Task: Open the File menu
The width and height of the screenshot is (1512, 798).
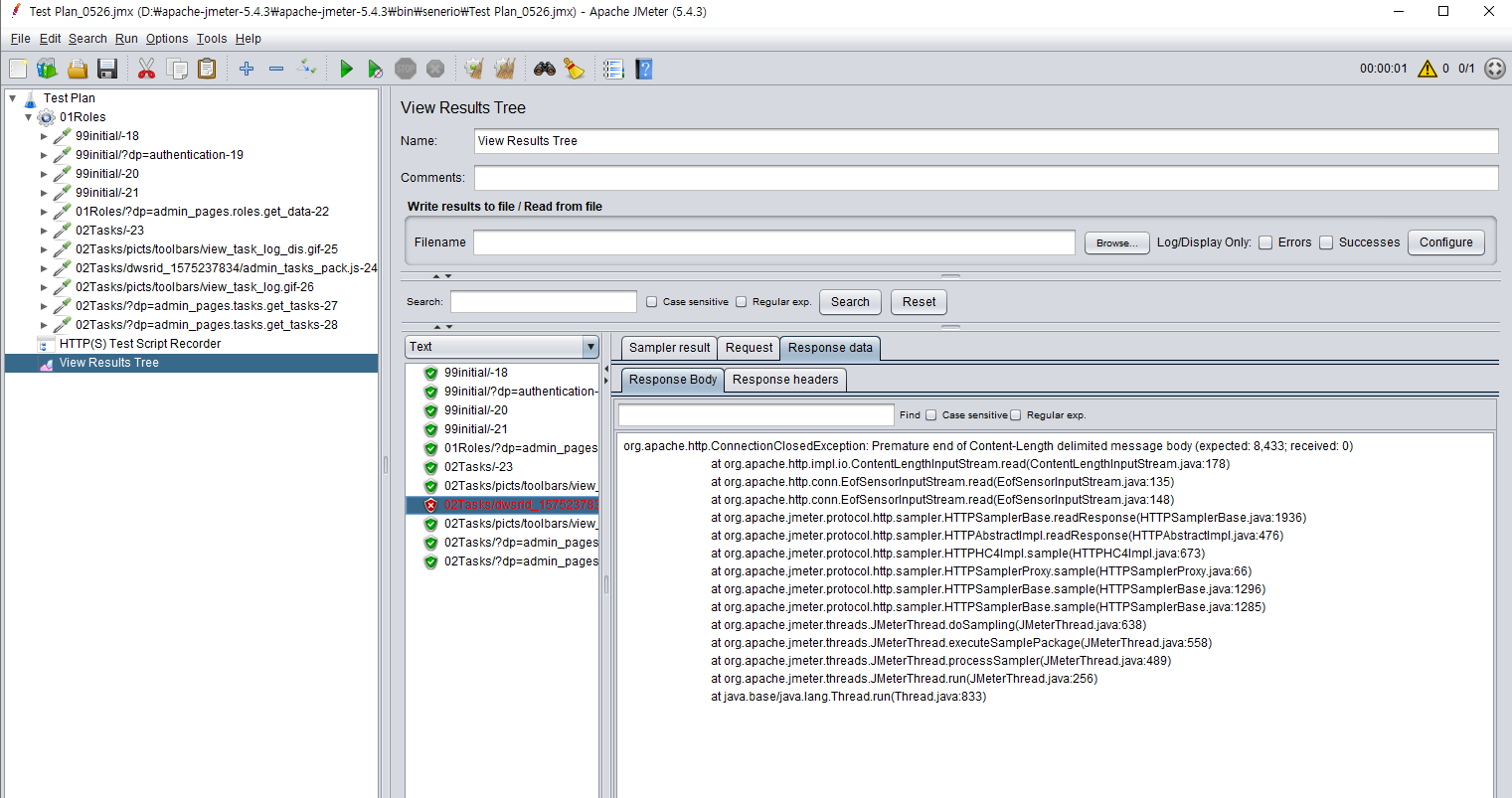Action: pos(20,39)
